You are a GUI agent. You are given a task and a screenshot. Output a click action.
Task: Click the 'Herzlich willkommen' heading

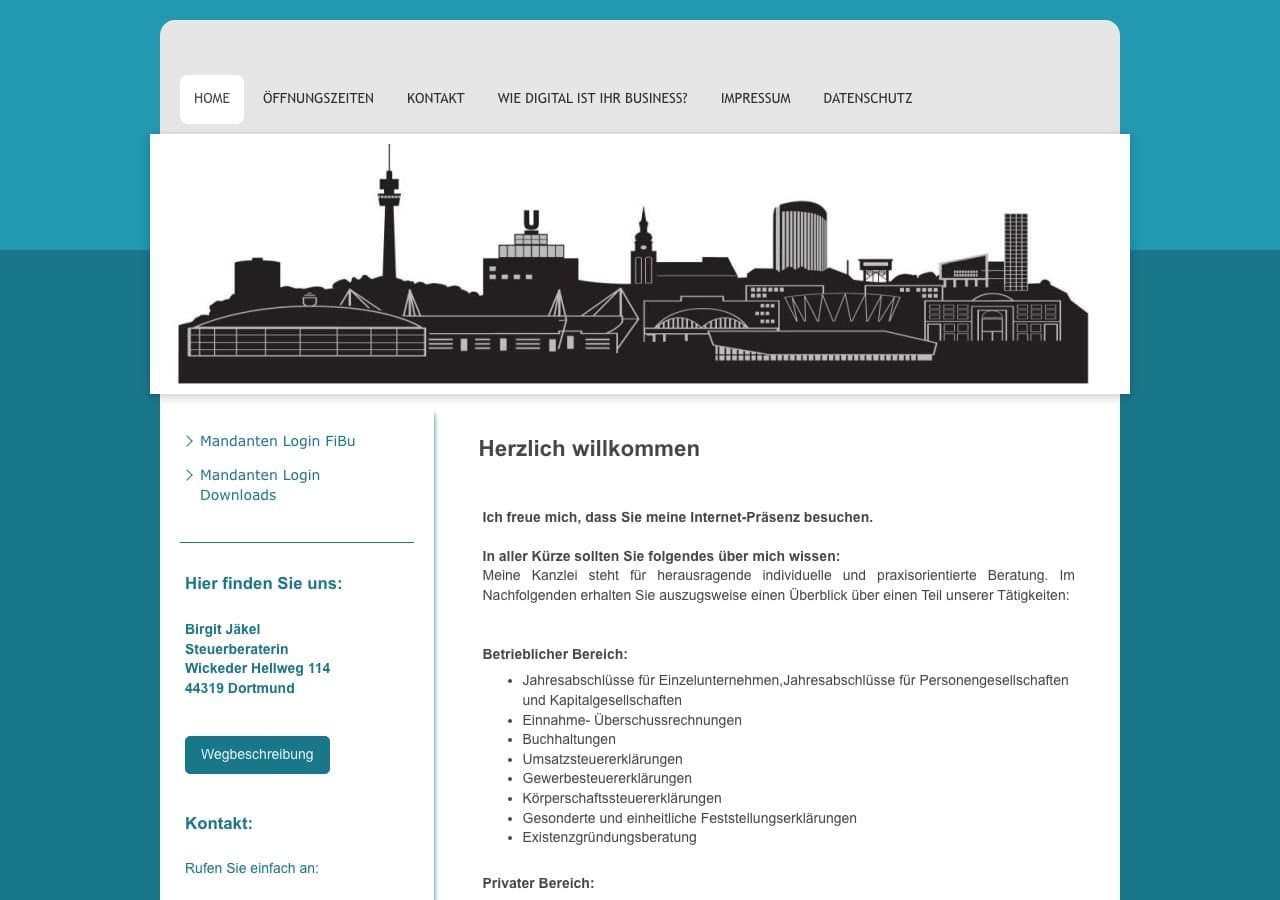(588, 449)
